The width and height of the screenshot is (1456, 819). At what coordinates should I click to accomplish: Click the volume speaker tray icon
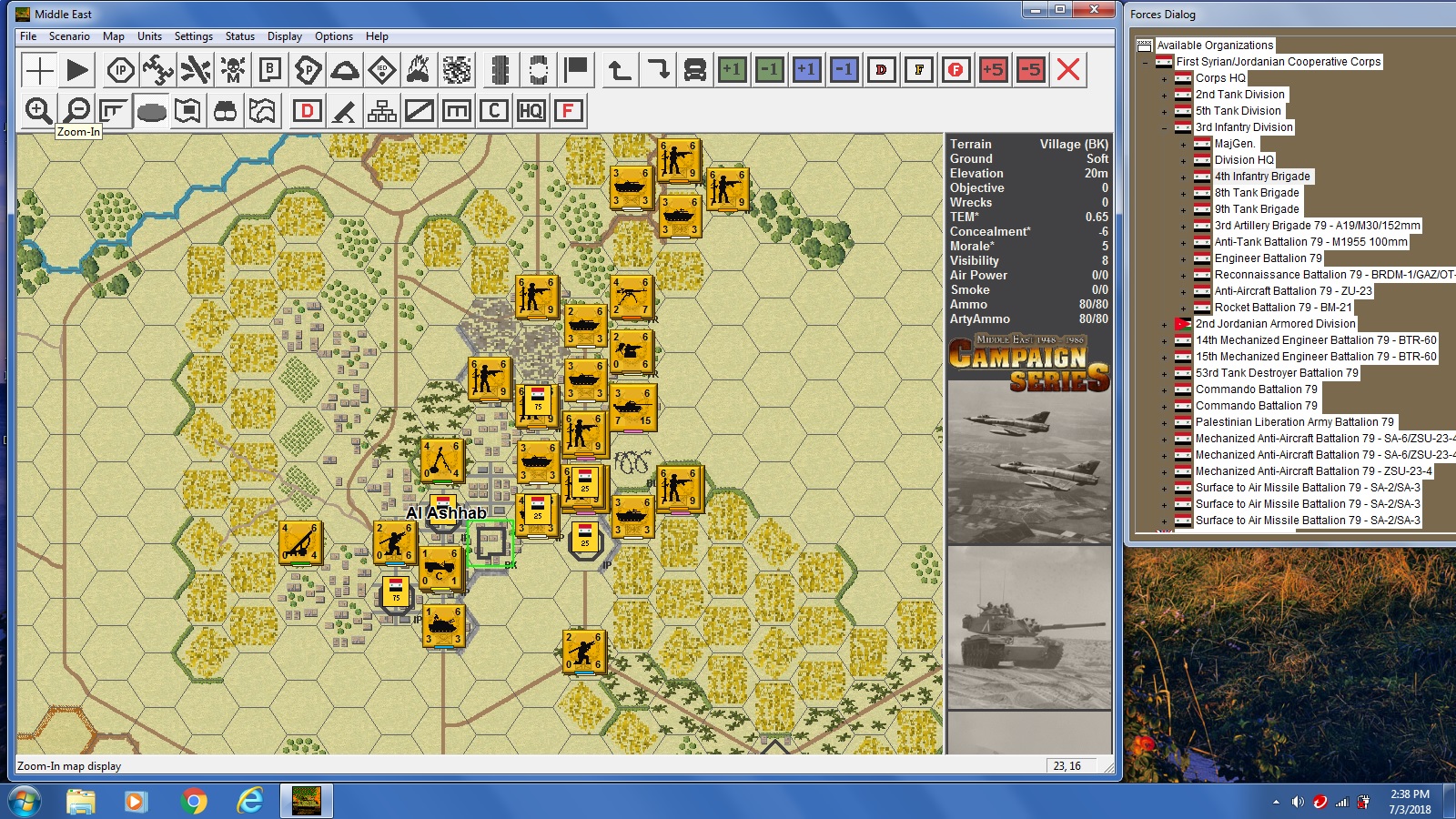(x=1298, y=802)
